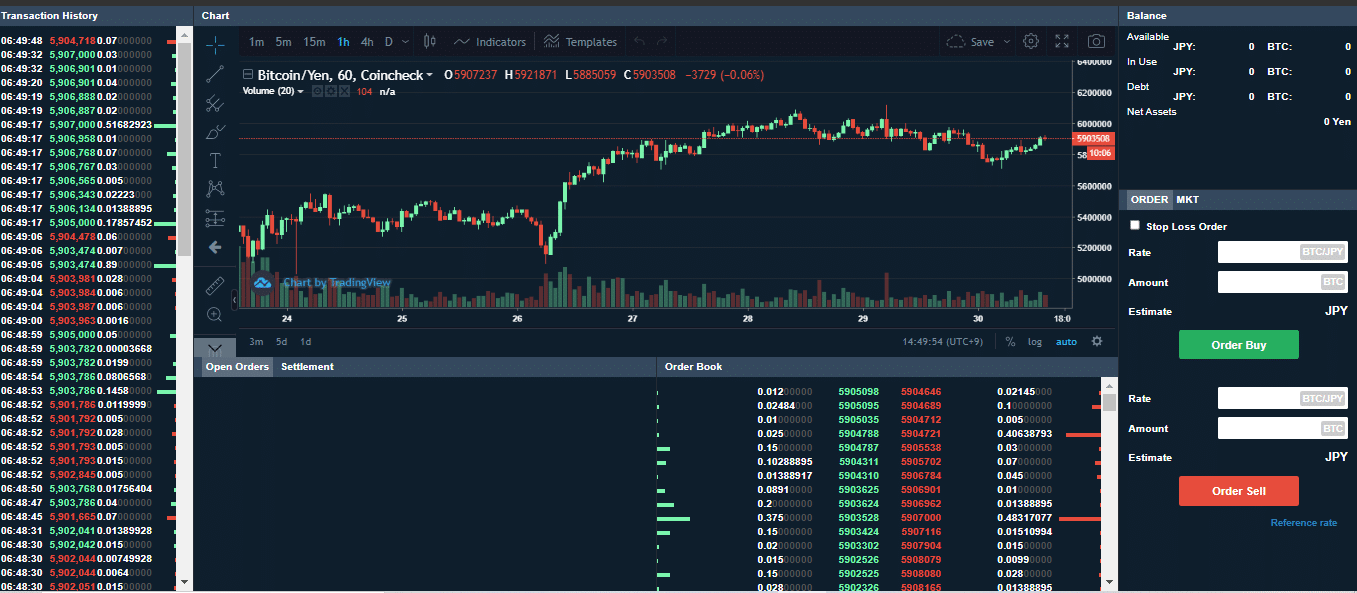
Task: Open the Templates menu
Action: (x=581, y=42)
